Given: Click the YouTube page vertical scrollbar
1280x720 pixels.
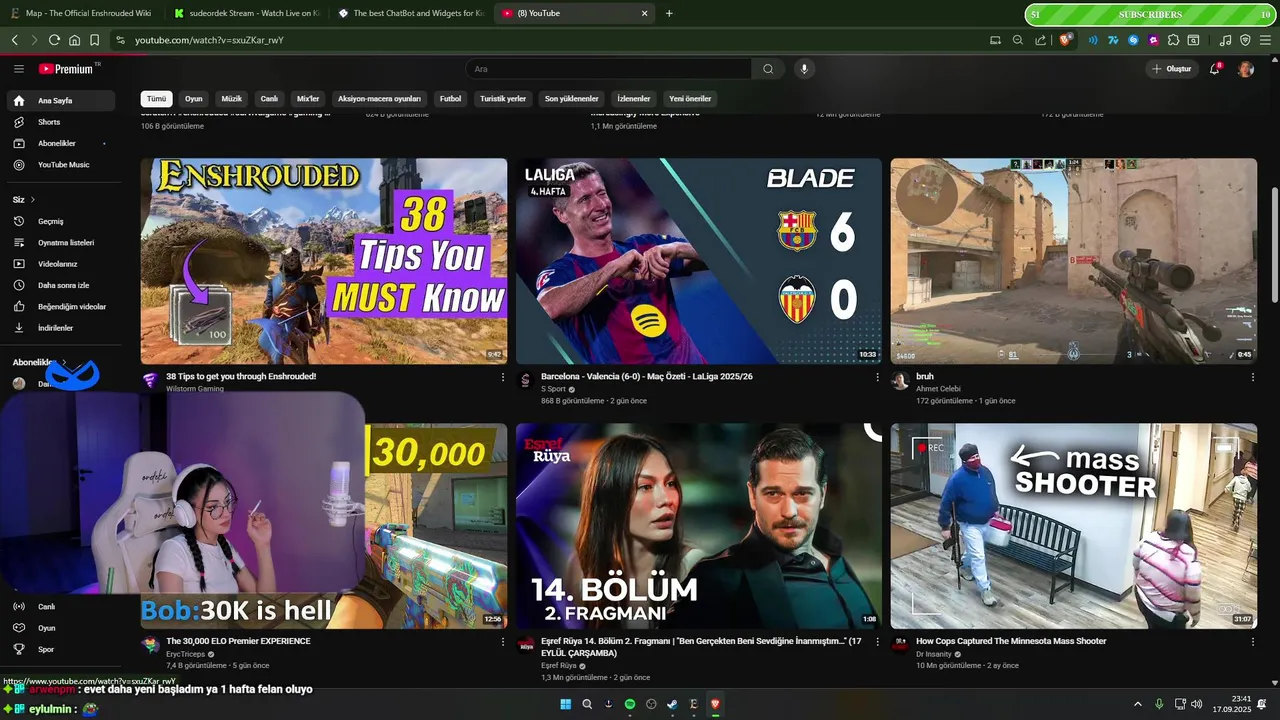Looking at the screenshot, I should 1274,245.
